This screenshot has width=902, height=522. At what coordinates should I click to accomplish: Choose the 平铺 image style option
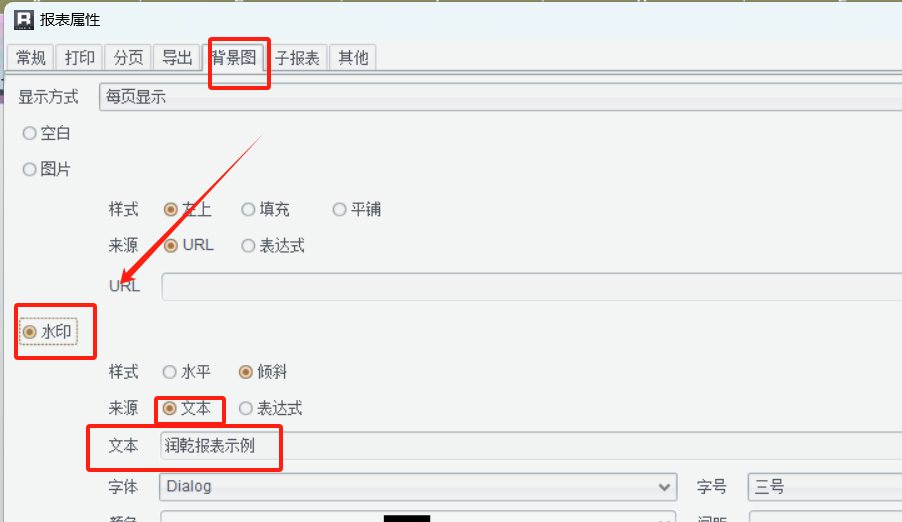357,209
